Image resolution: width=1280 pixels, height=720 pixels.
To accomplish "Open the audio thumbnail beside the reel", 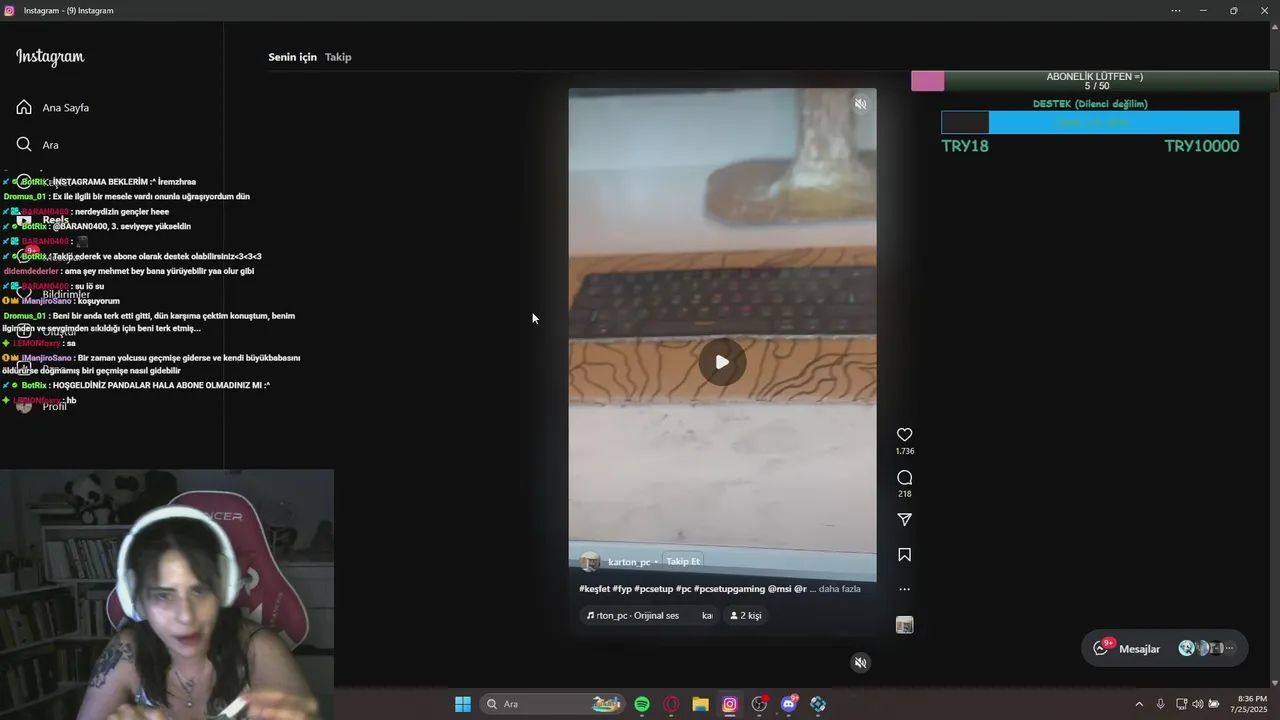I will pyautogui.click(x=904, y=625).
